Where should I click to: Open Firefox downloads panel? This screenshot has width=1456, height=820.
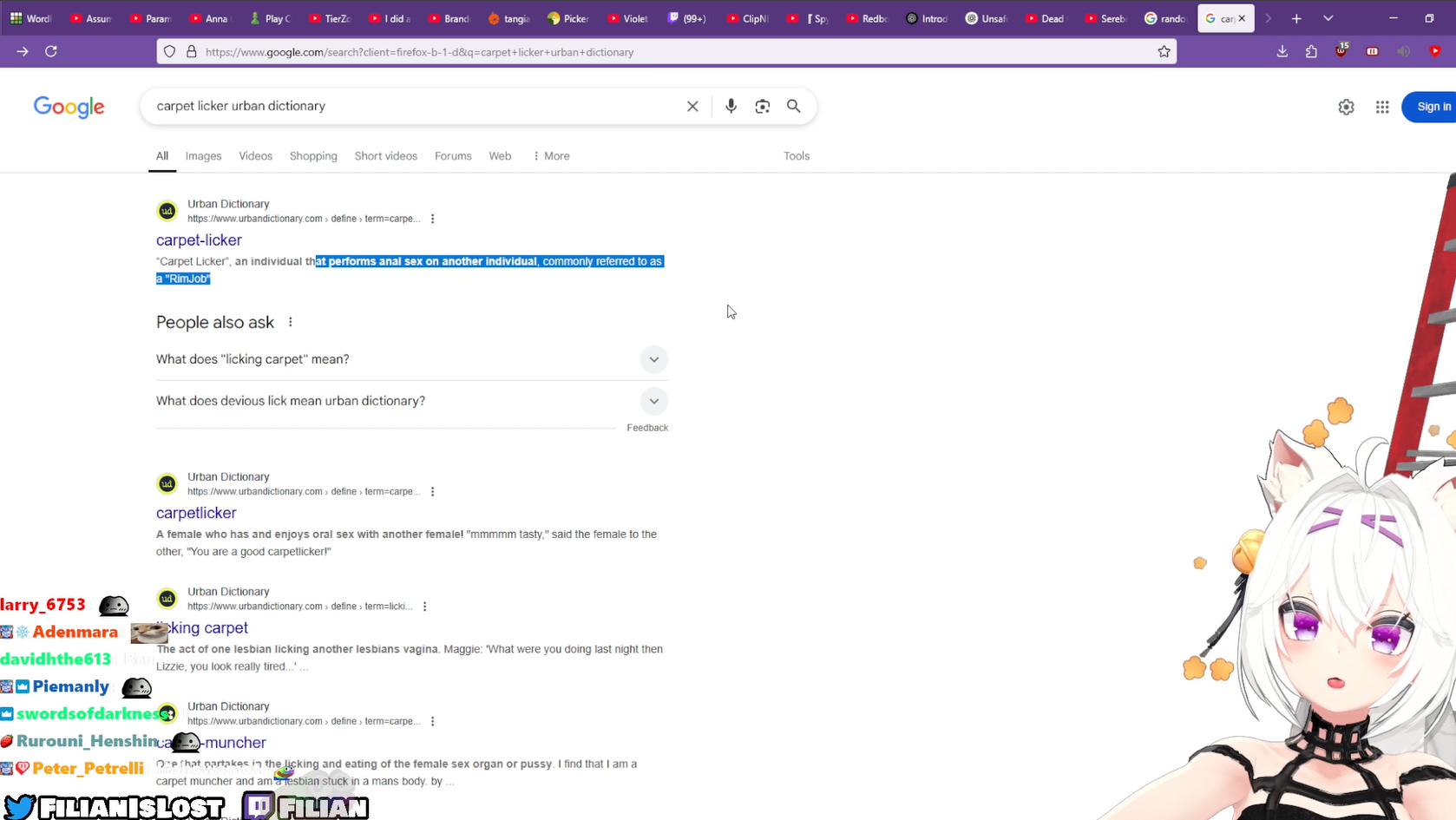1282,52
